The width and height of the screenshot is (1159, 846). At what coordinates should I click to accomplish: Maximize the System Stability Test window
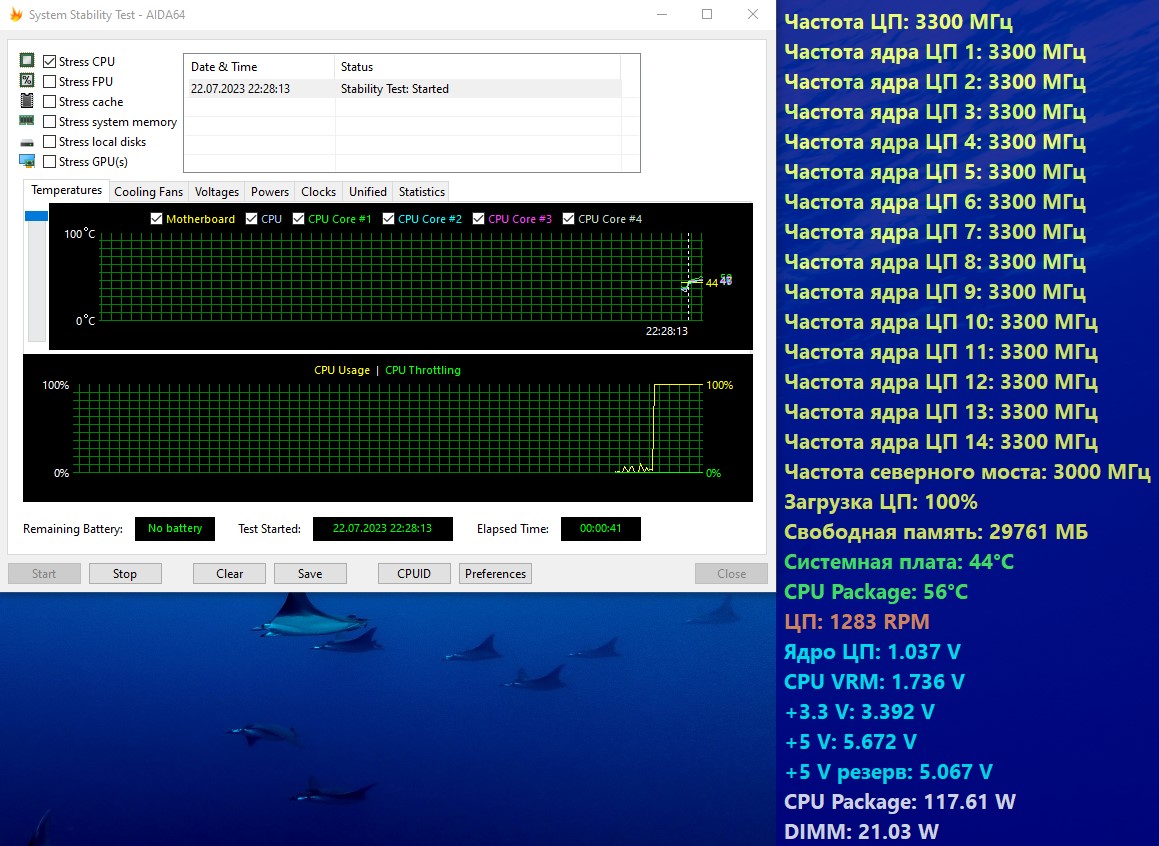click(x=707, y=14)
